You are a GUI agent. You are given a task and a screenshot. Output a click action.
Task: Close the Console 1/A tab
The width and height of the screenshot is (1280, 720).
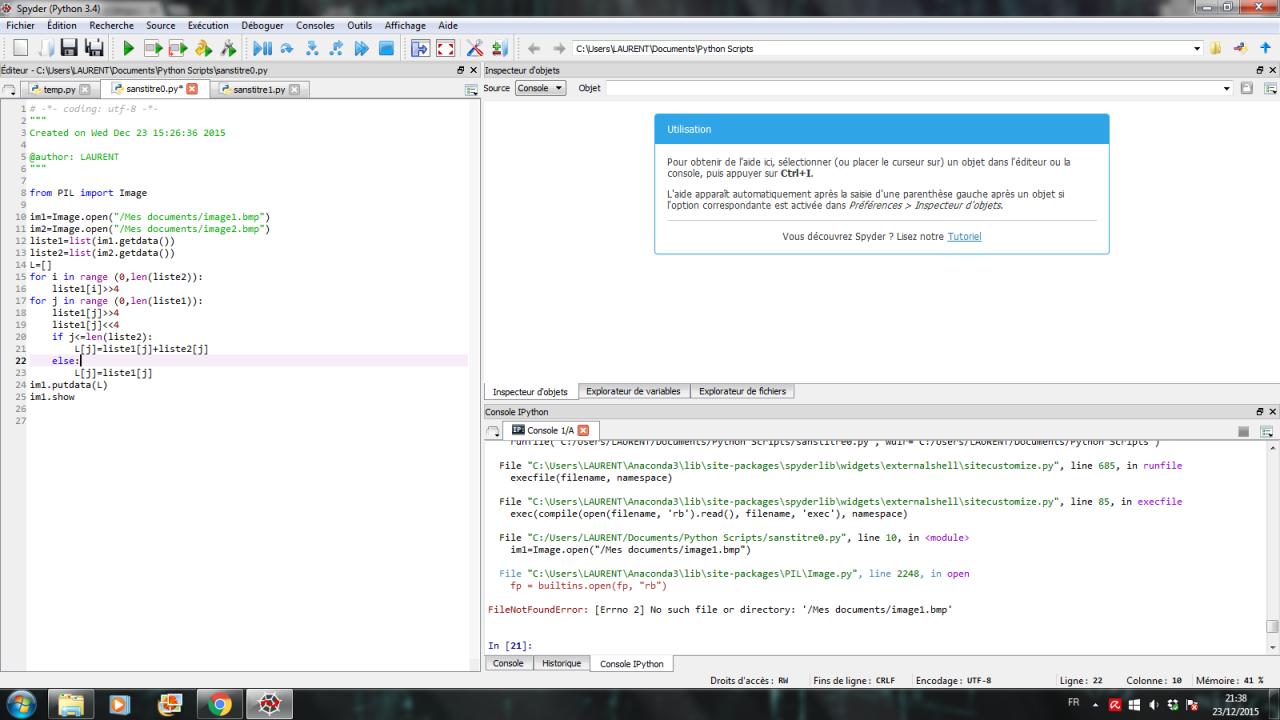tap(583, 430)
